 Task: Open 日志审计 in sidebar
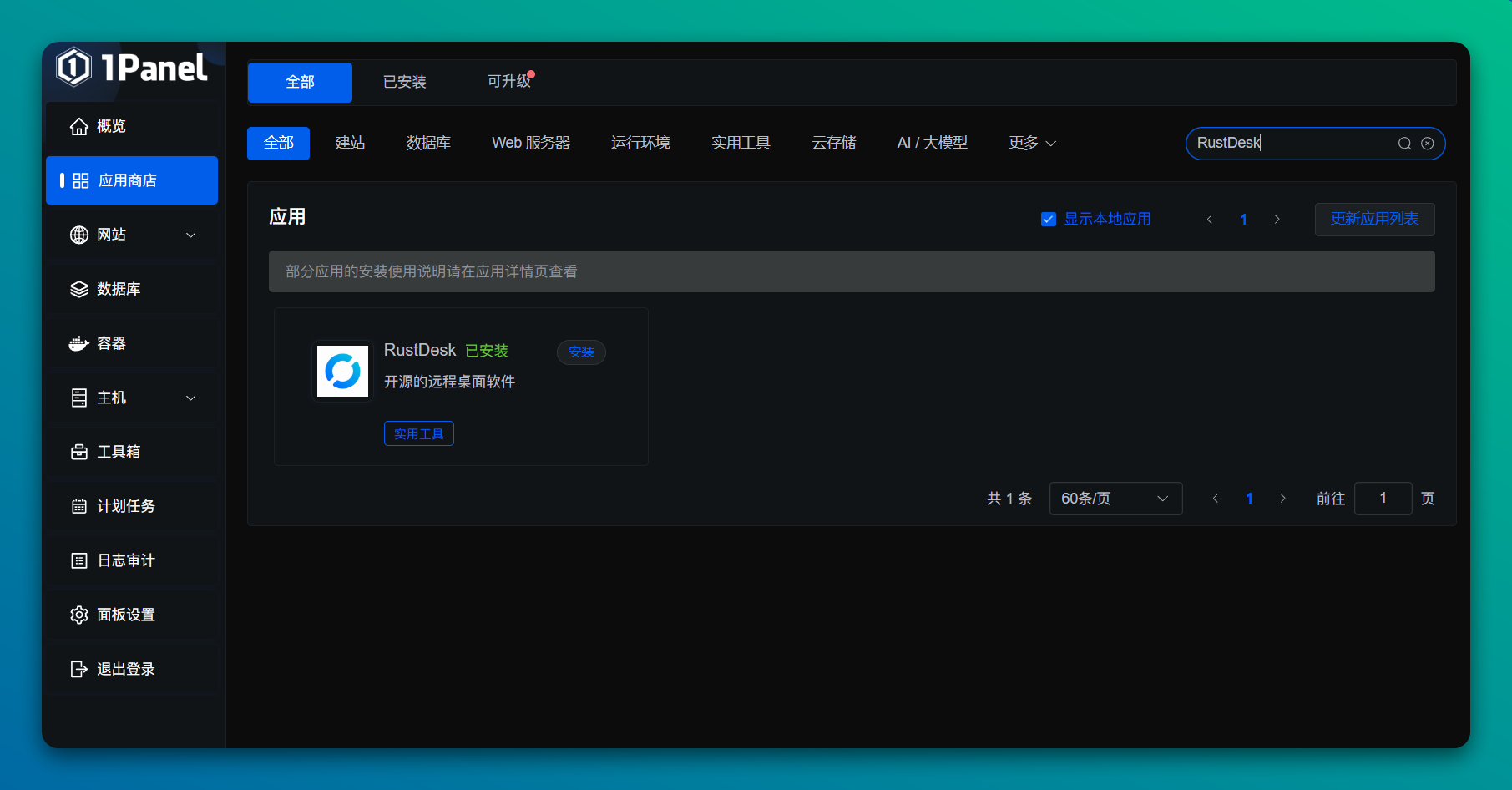(x=132, y=560)
